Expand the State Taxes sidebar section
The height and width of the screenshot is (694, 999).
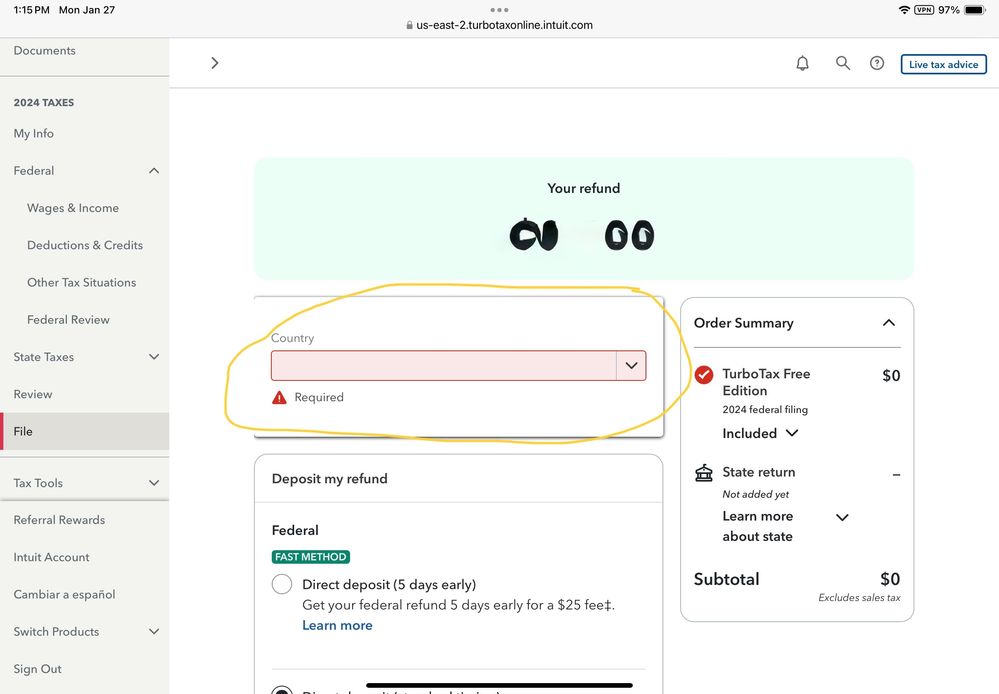pos(154,357)
